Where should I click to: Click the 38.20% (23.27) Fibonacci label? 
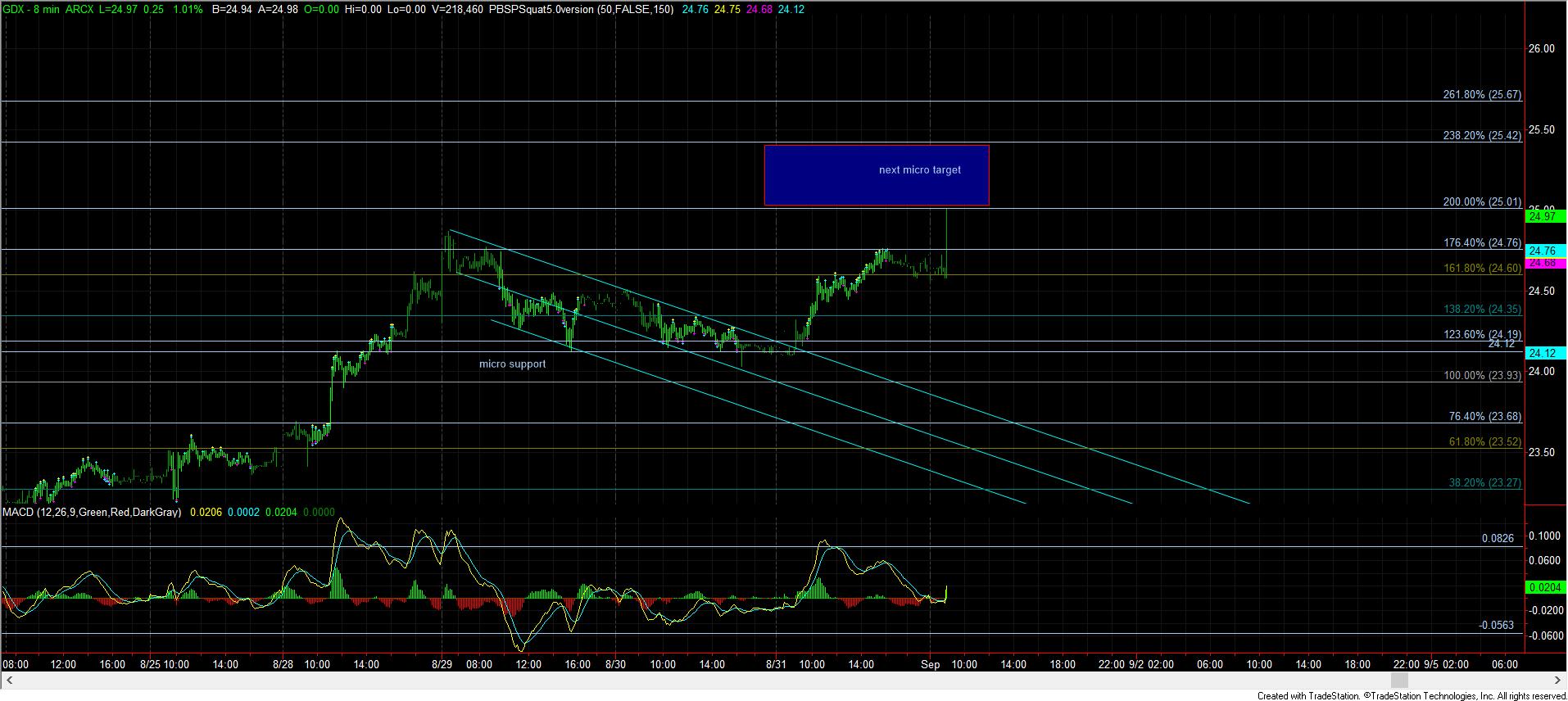point(1484,483)
